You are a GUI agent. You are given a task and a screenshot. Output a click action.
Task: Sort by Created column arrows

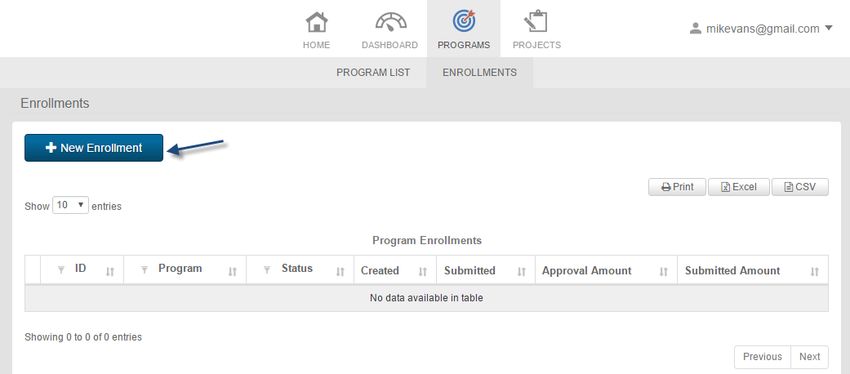click(x=423, y=272)
